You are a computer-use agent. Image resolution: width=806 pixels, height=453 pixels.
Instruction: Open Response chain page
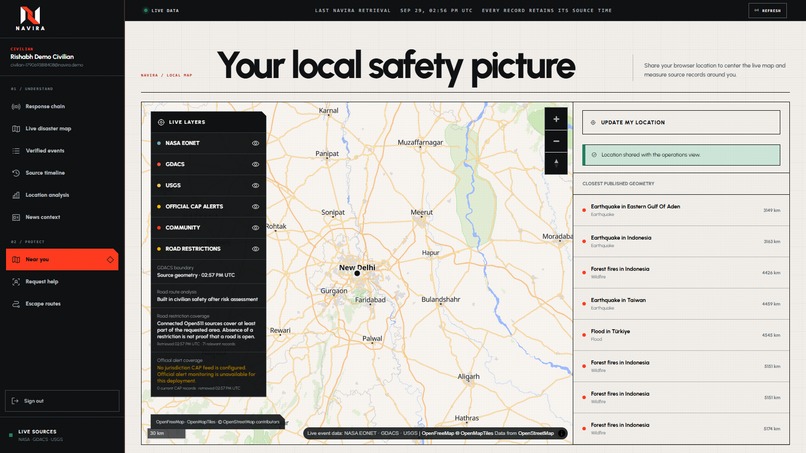[62, 106]
